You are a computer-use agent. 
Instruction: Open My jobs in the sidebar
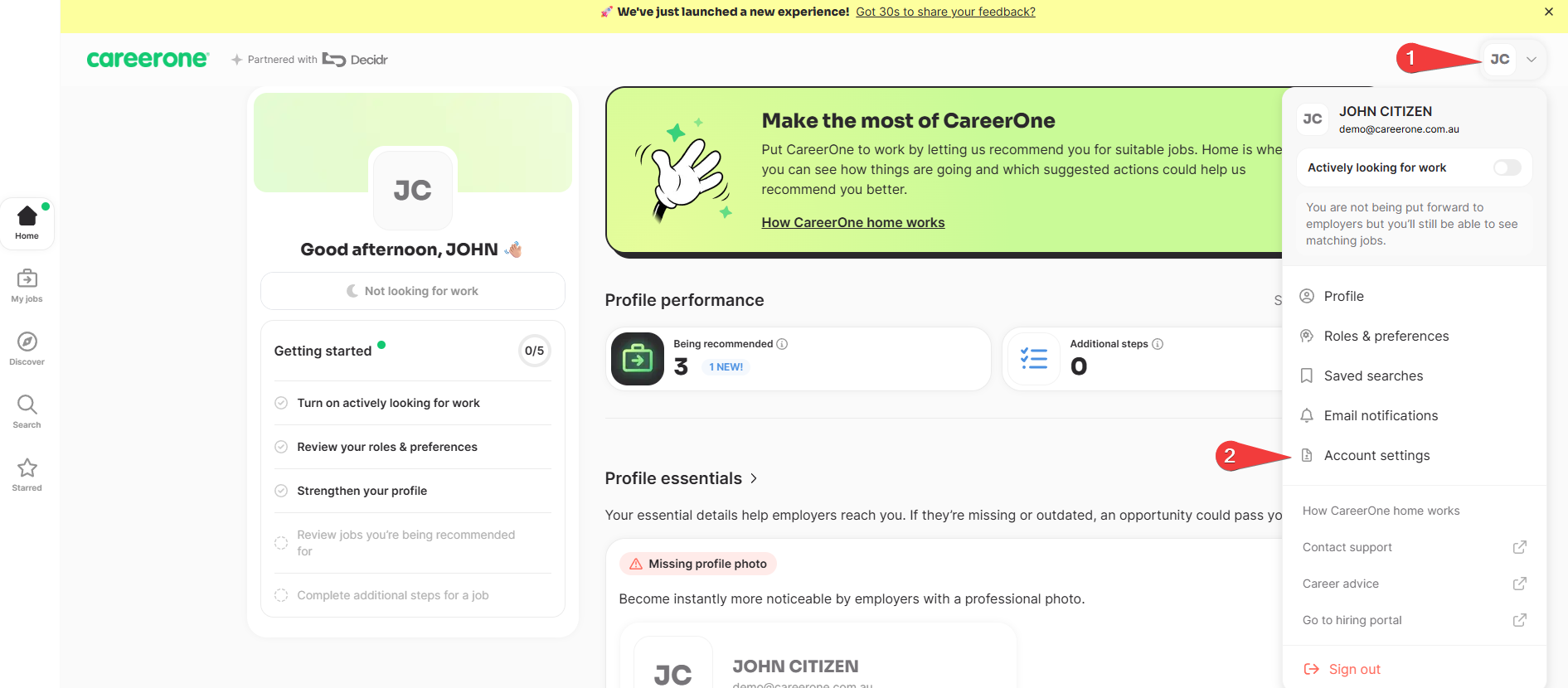pyautogui.click(x=27, y=286)
